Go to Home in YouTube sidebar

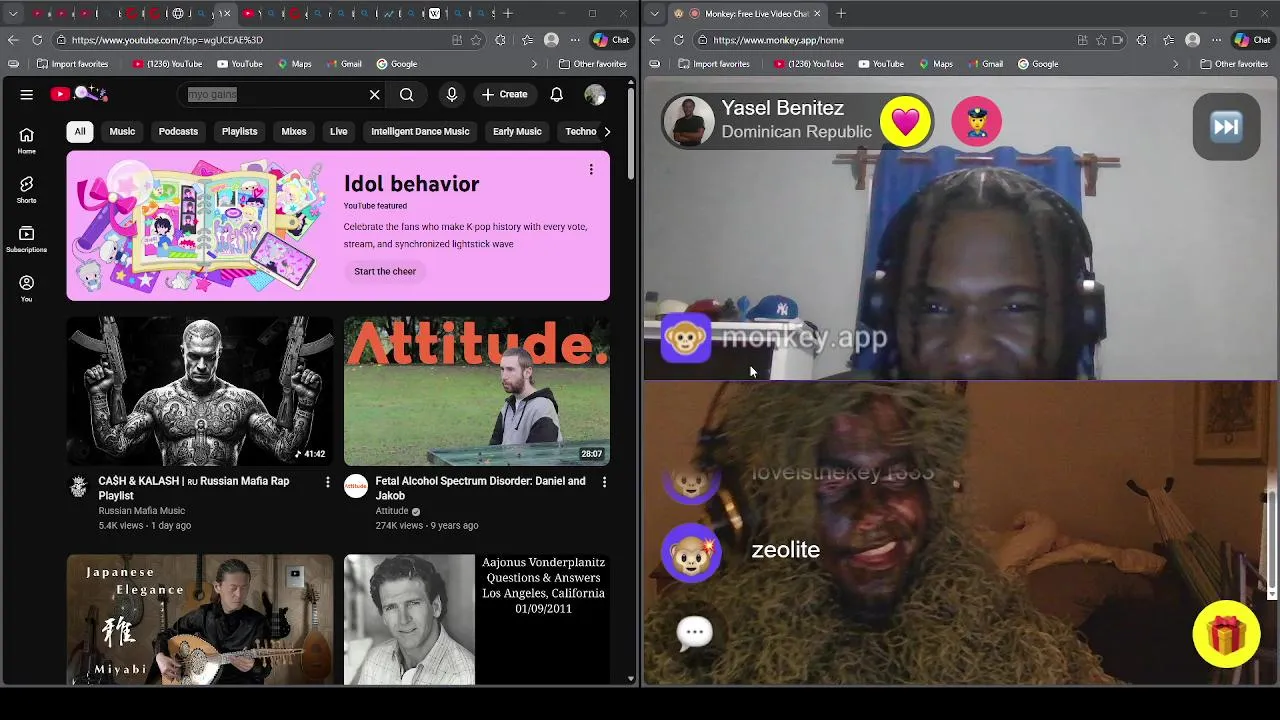click(27, 141)
